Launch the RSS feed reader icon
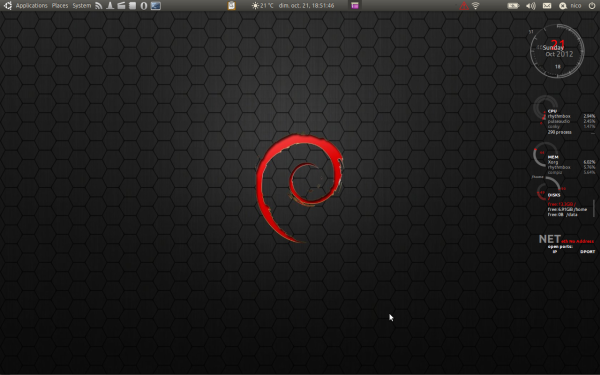The image size is (600, 375). 99,5
